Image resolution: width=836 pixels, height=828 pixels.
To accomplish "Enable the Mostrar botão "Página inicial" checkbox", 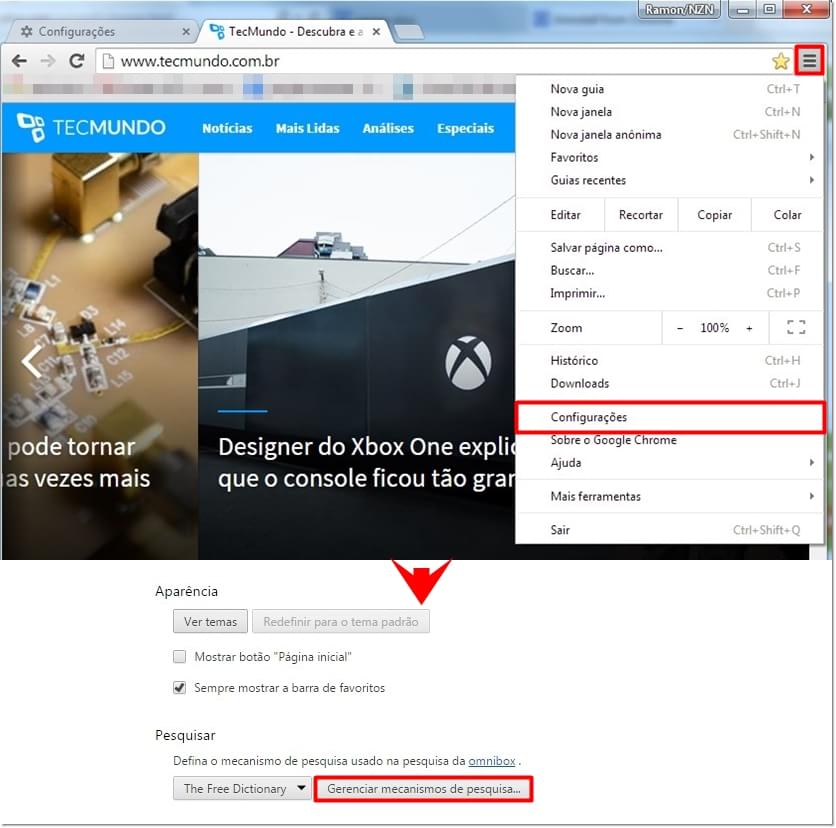I will click(x=180, y=657).
